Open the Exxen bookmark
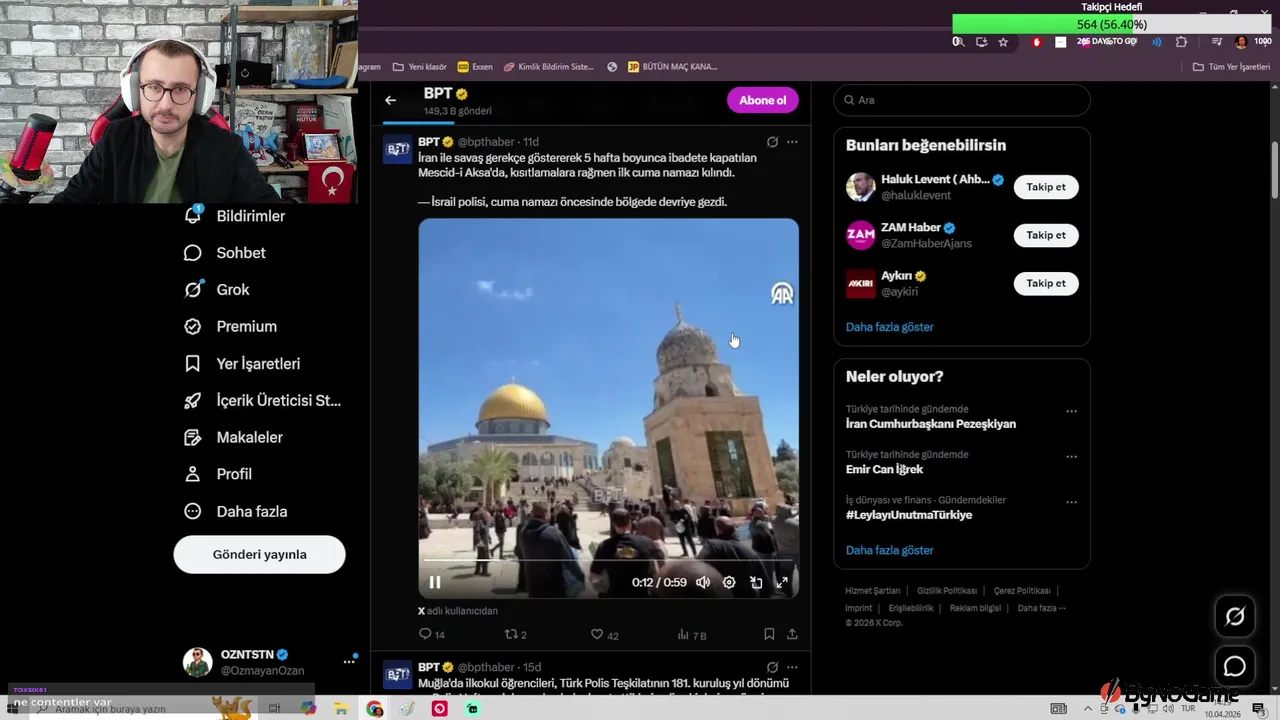The image size is (1280, 720). click(475, 67)
